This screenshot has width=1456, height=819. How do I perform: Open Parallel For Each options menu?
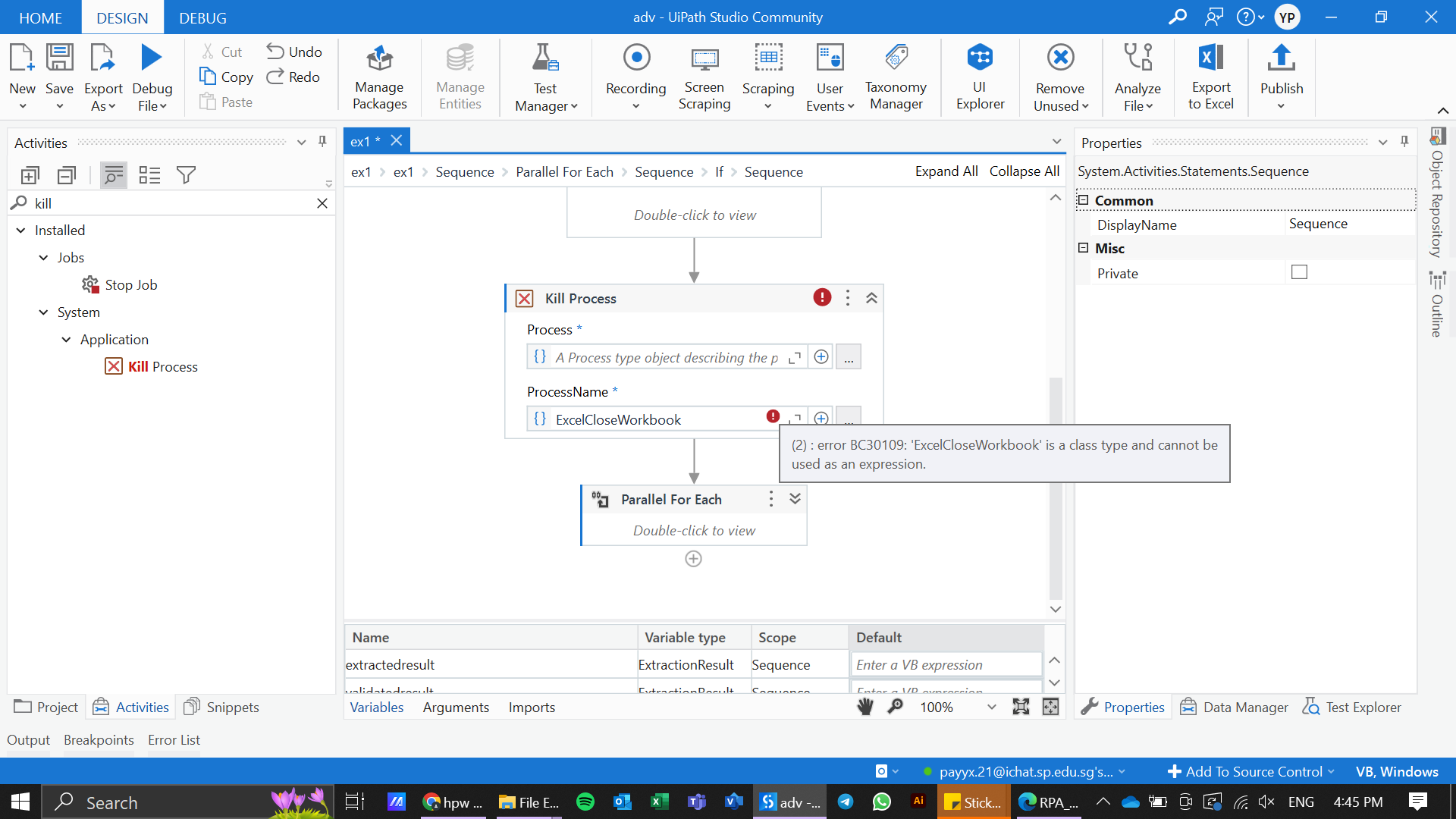click(x=771, y=499)
